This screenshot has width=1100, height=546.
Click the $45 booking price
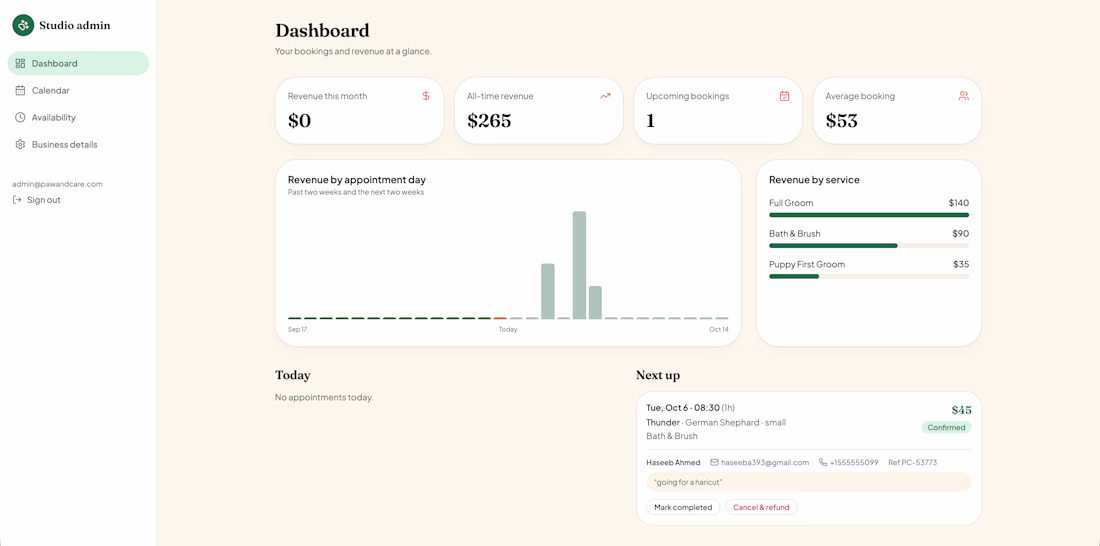click(x=961, y=410)
